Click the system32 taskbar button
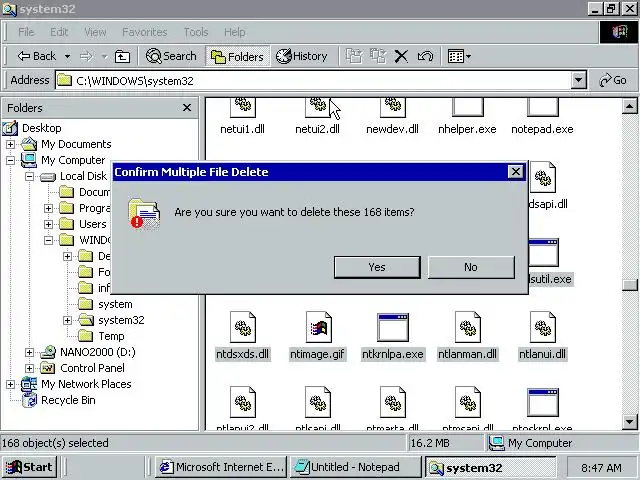This screenshot has height=480, width=640. coord(490,467)
